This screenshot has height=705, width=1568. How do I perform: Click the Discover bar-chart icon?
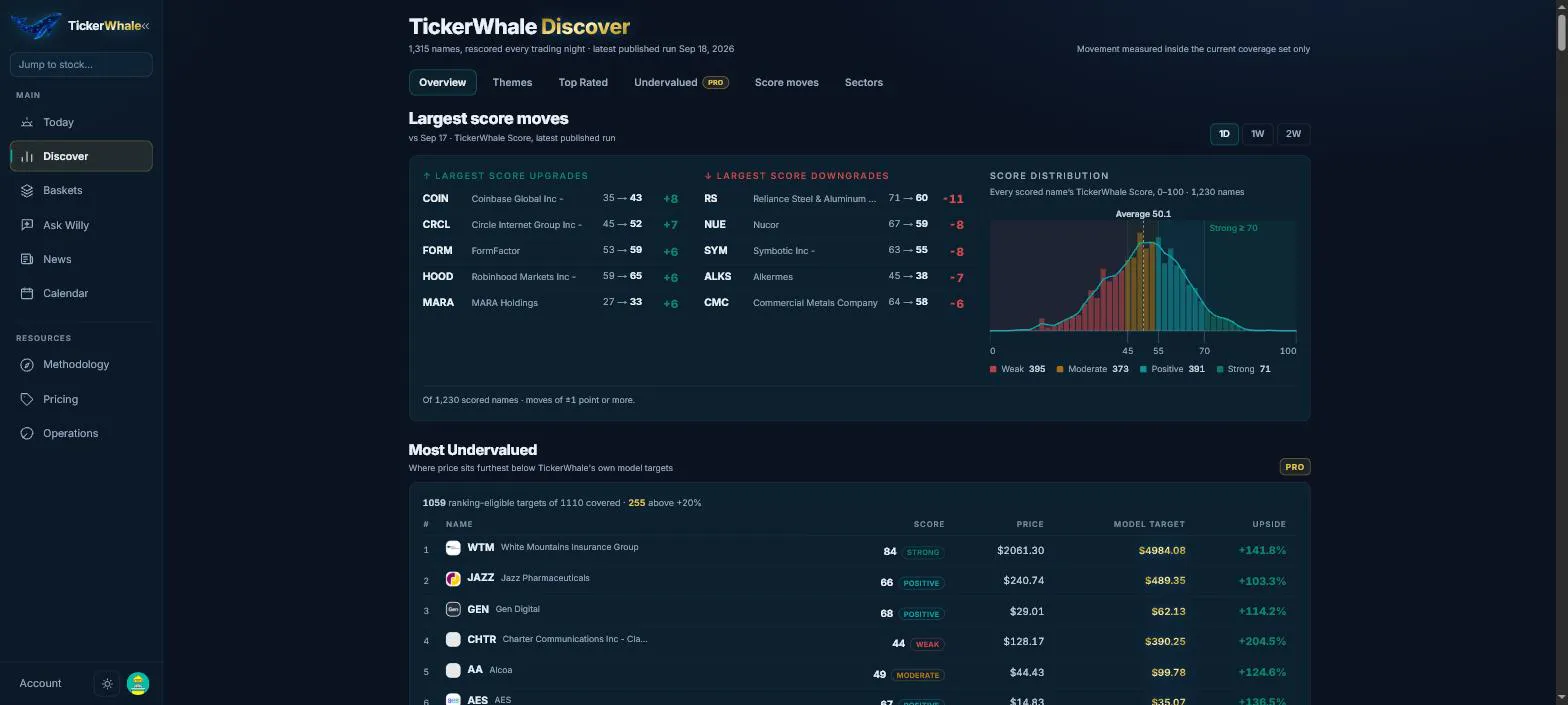click(27, 156)
